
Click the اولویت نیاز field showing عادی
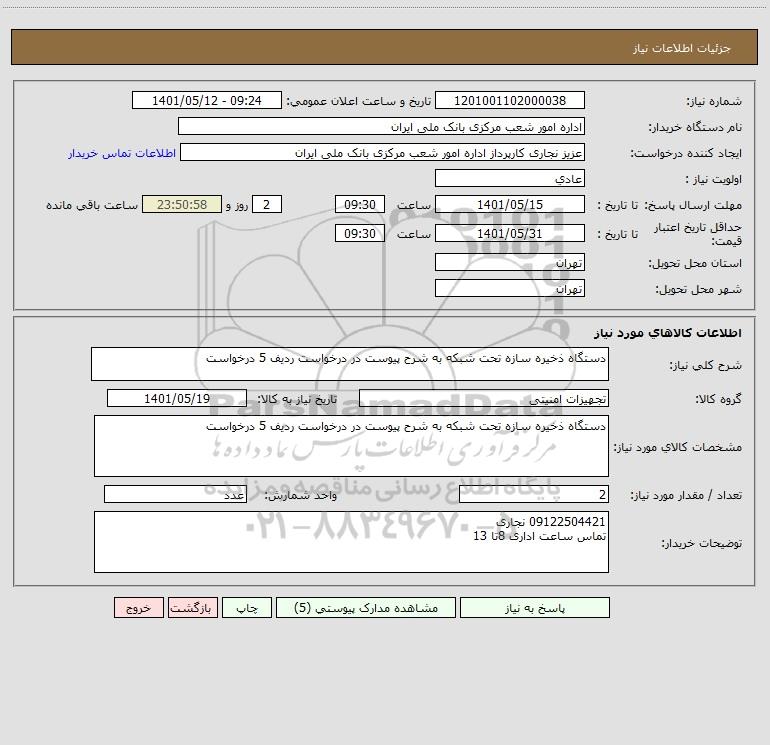coord(510,178)
